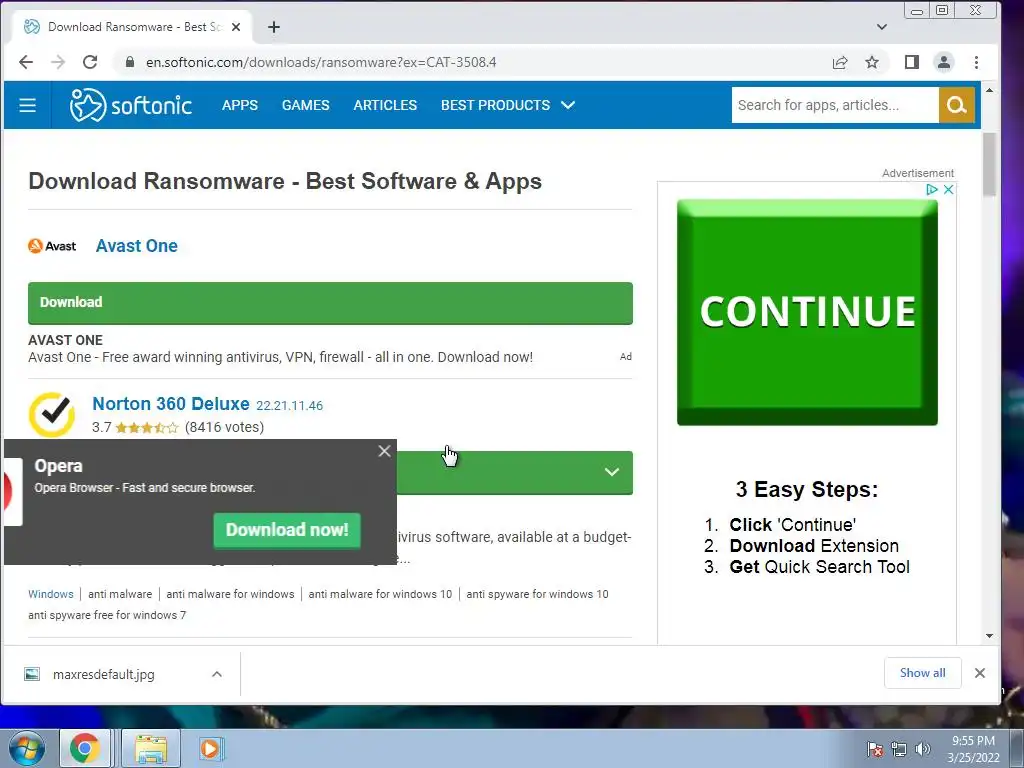Select the anti malware for windows 10 tag
The width and height of the screenshot is (1024, 768).
pos(380,594)
